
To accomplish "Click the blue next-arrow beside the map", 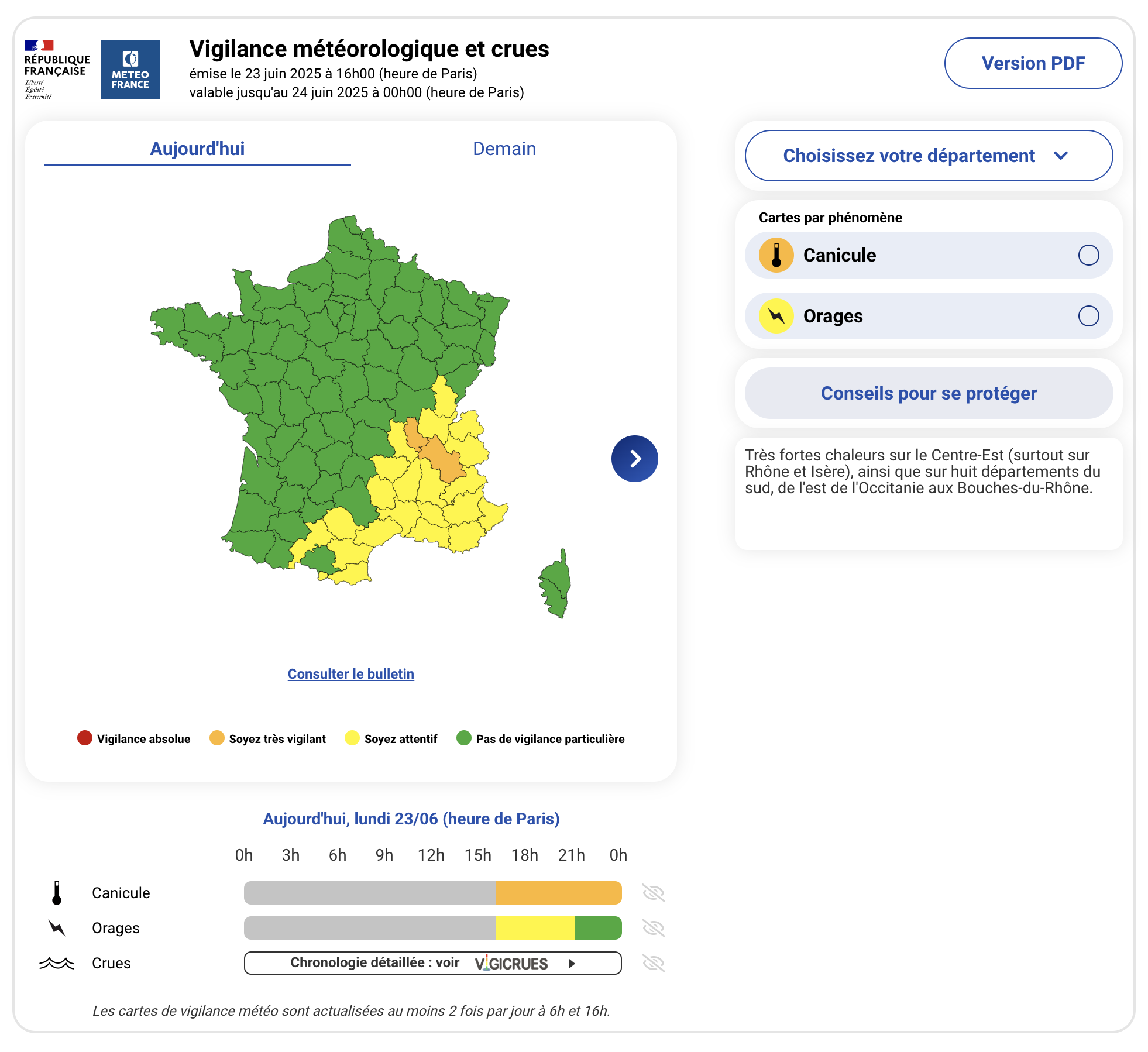I will (x=634, y=459).
